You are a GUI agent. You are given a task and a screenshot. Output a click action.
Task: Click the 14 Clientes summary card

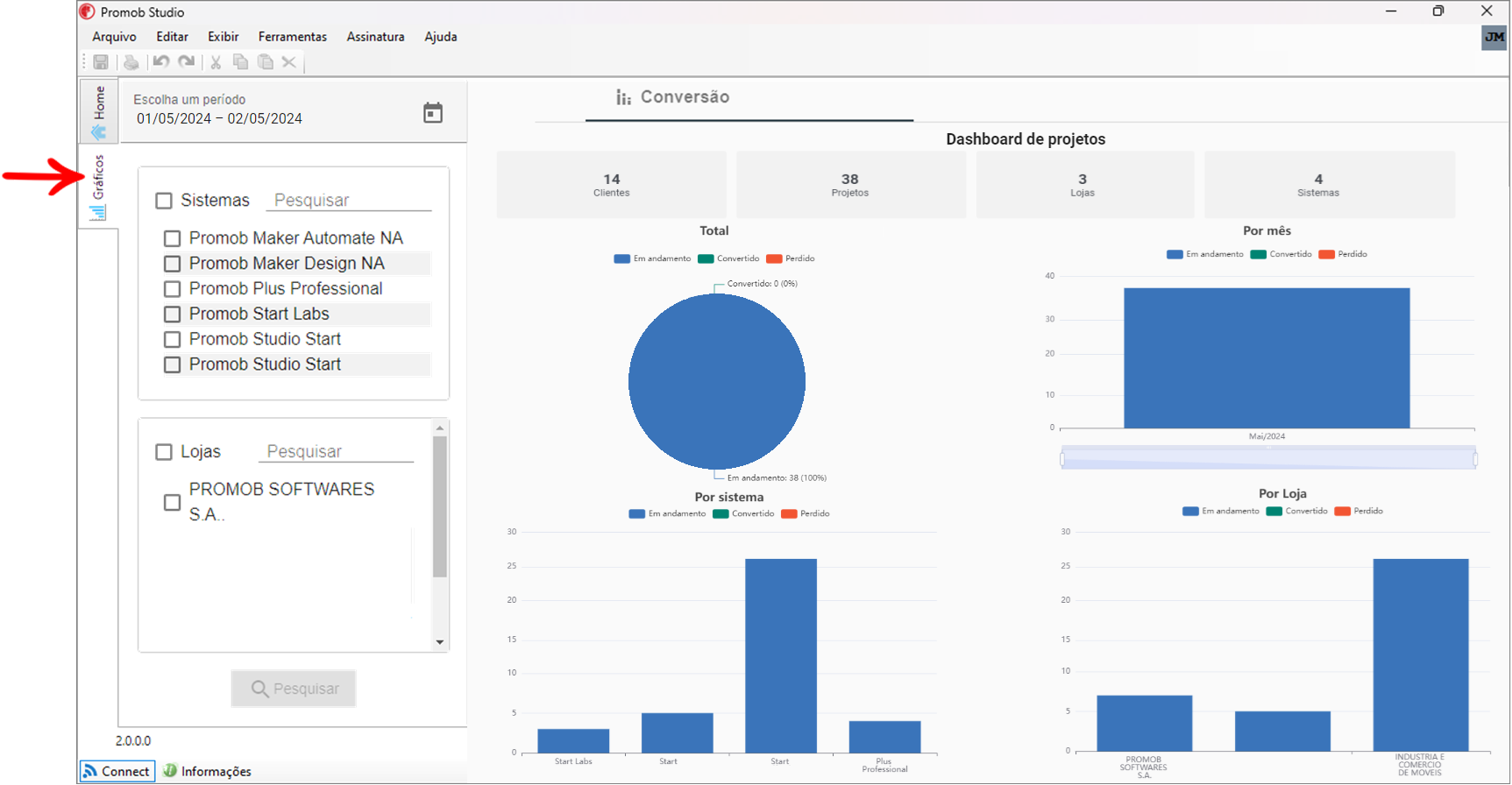(x=612, y=185)
